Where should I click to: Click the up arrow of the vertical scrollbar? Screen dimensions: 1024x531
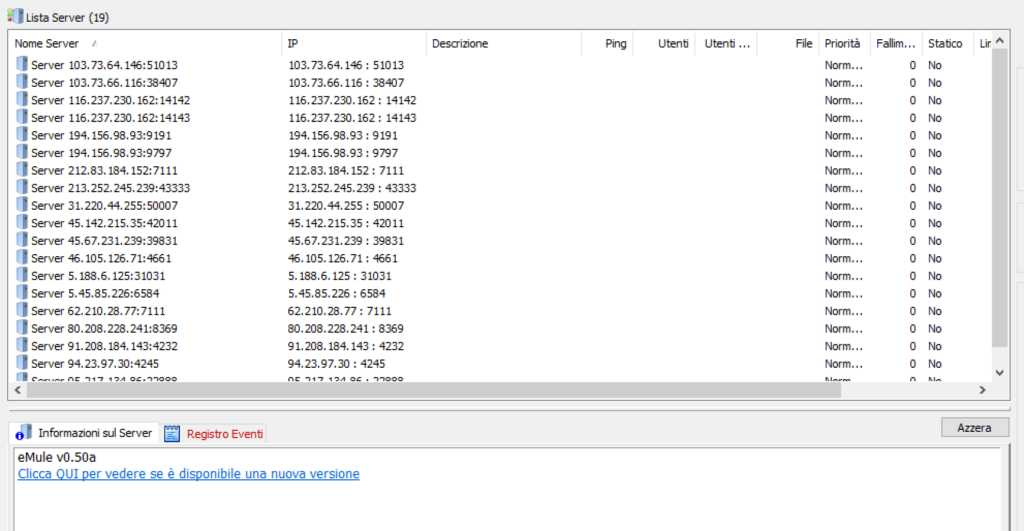(x=1000, y=40)
